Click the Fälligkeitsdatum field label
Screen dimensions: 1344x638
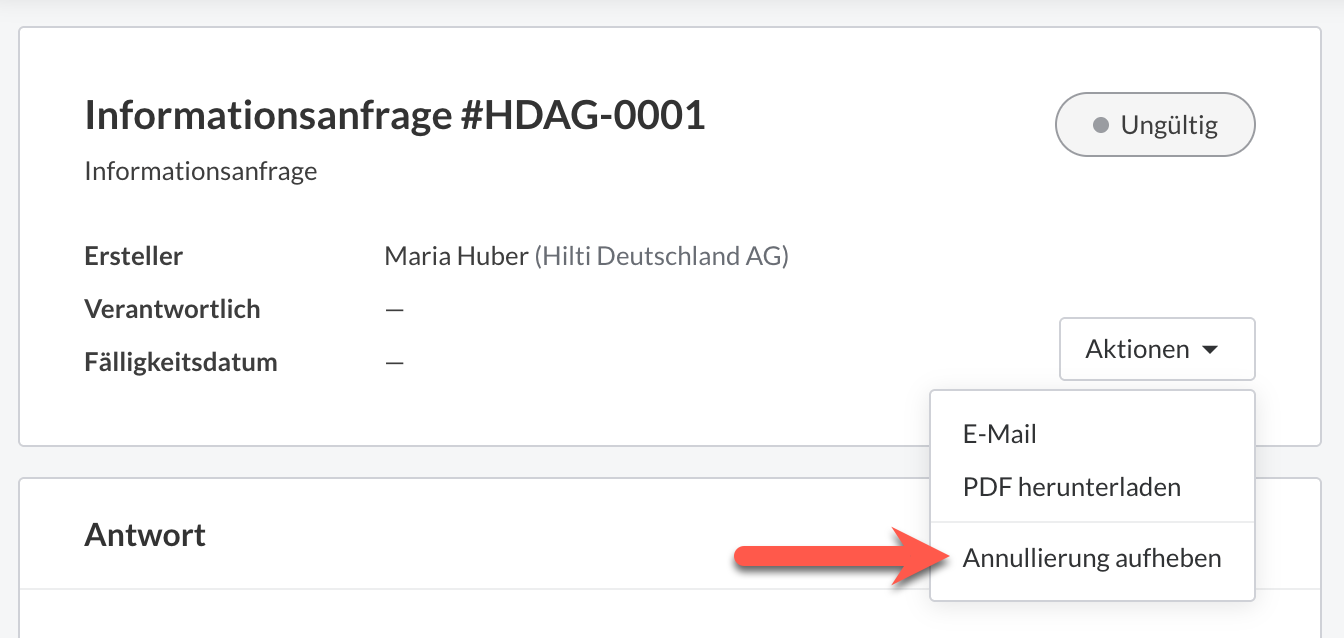click(181, 362)
